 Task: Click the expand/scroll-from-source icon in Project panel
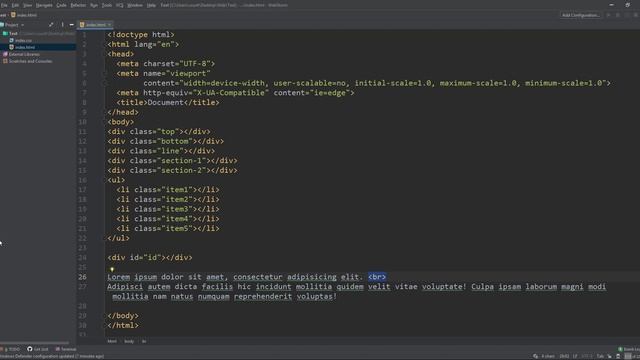click(51, 25)
